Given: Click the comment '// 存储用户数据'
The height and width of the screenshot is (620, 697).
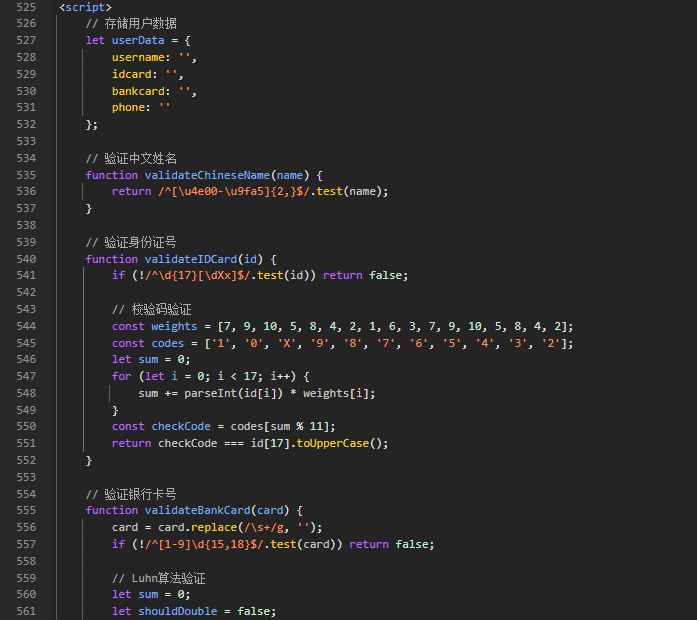Looking at the screenshot, I should click(x=131, y=24).
